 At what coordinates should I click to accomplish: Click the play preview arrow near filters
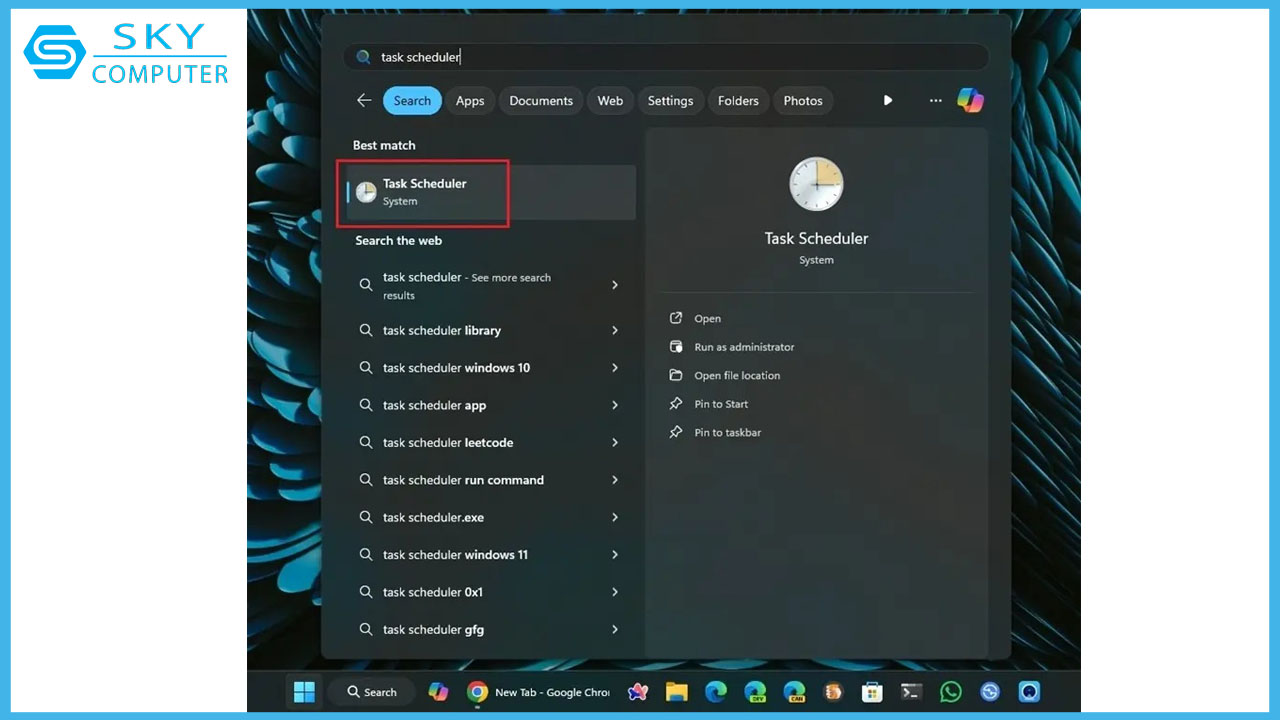pos(888,100)
